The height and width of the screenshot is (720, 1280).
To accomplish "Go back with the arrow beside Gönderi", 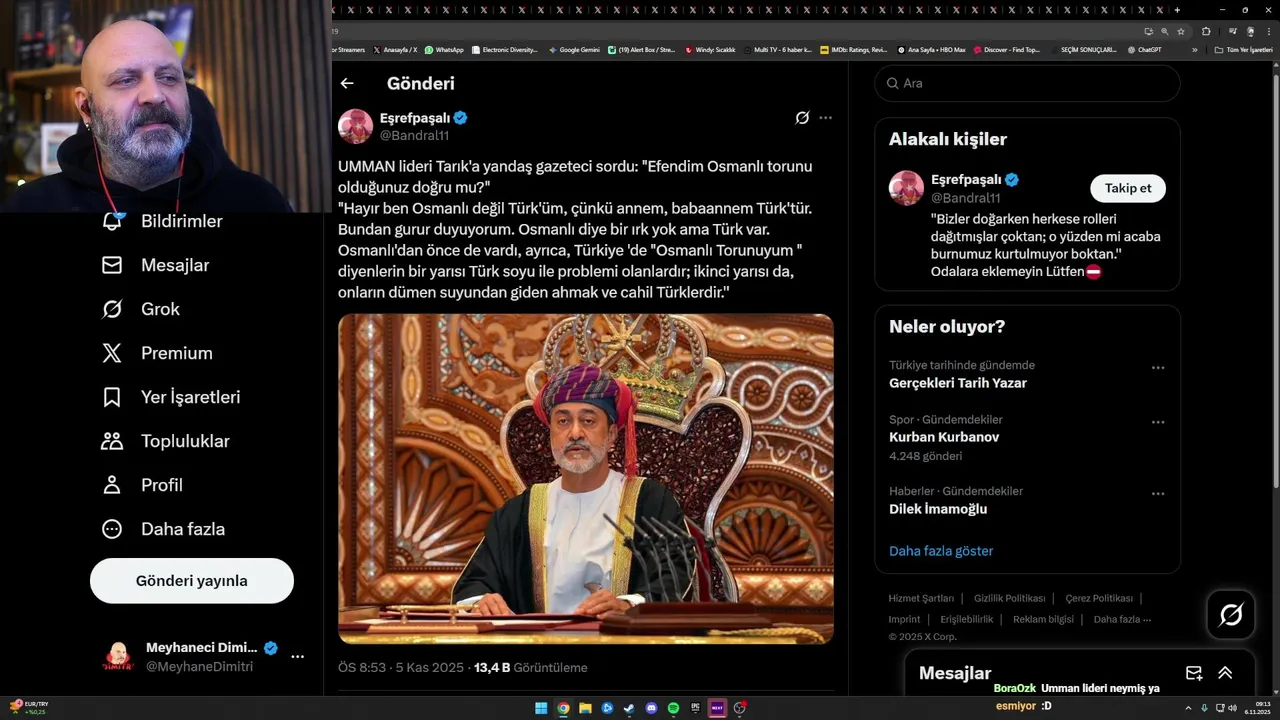I will 347,84.
